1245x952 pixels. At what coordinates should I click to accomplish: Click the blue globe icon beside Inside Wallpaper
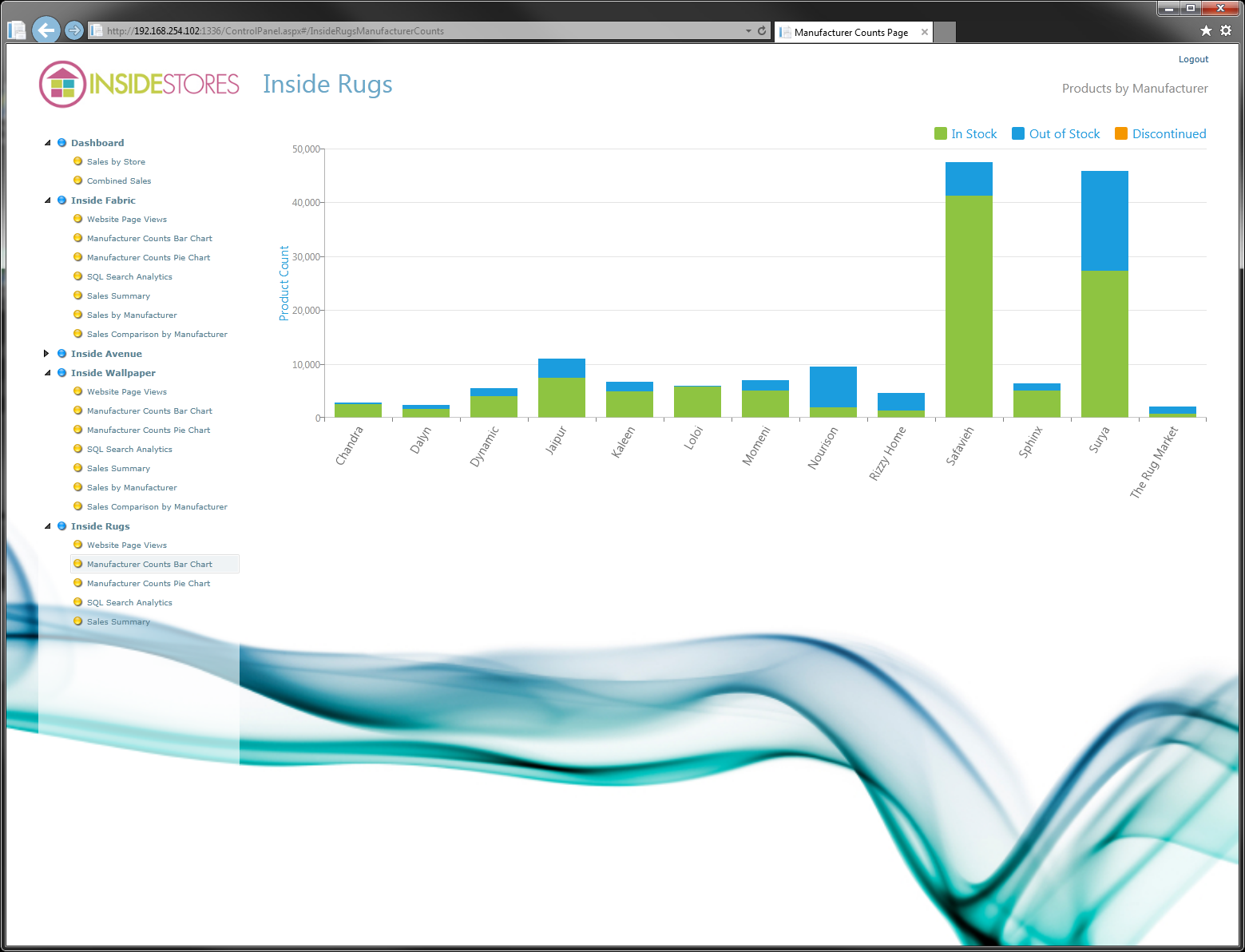point(61,373)
